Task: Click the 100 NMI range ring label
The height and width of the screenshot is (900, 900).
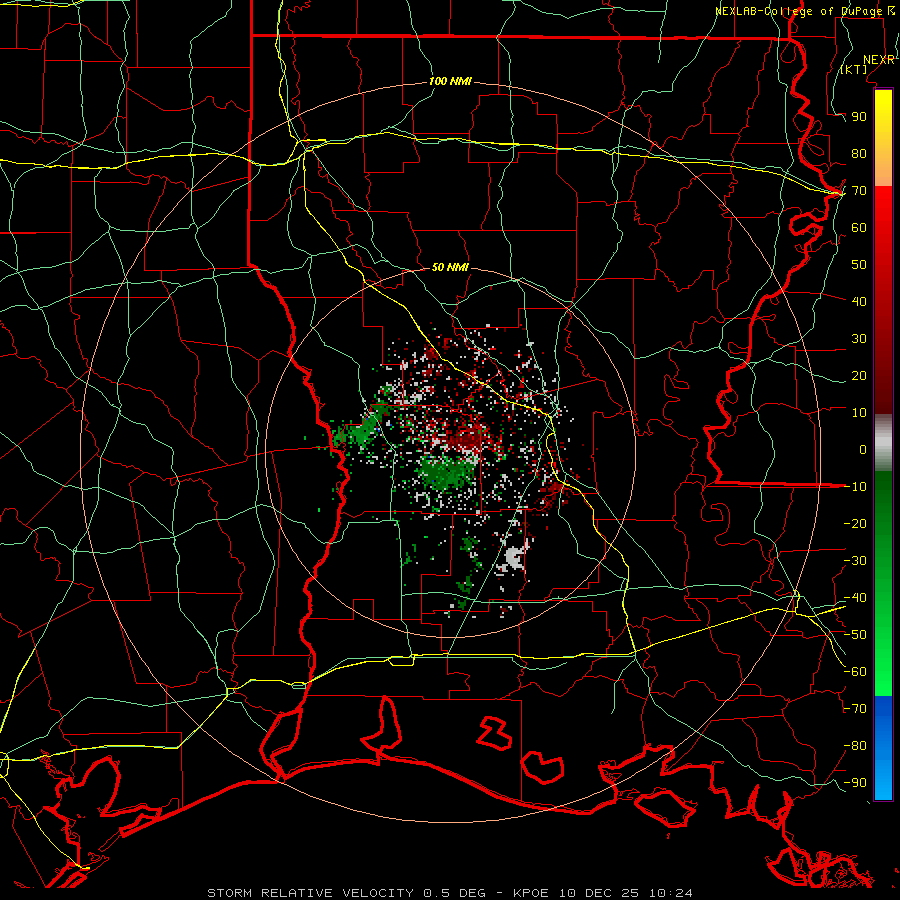Action: [x=450, y=82]
